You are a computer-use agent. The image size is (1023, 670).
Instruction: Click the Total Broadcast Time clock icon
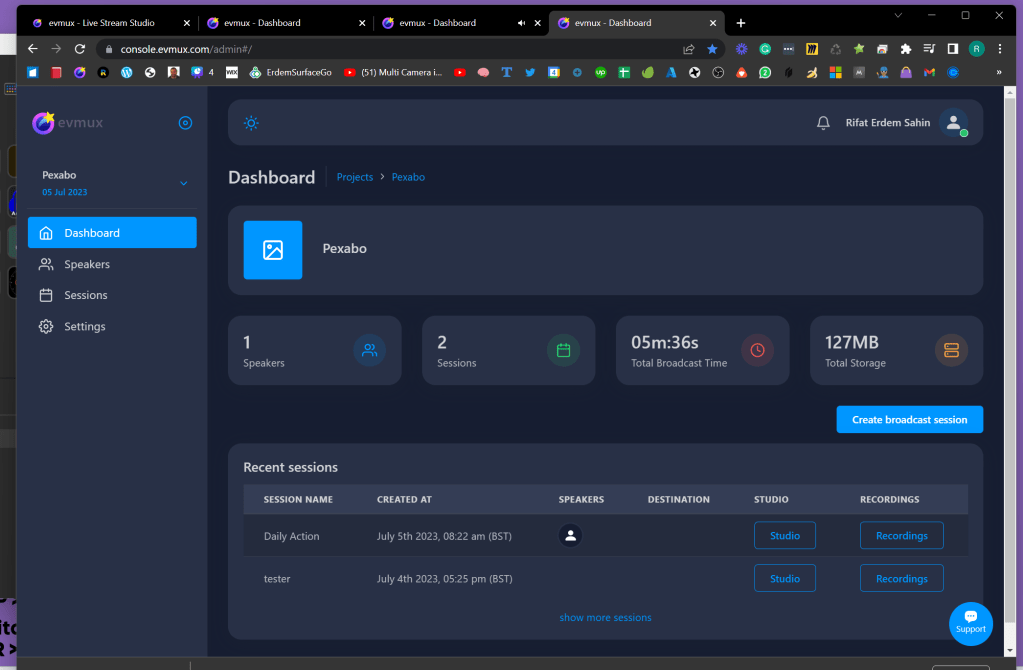[757, 350]
